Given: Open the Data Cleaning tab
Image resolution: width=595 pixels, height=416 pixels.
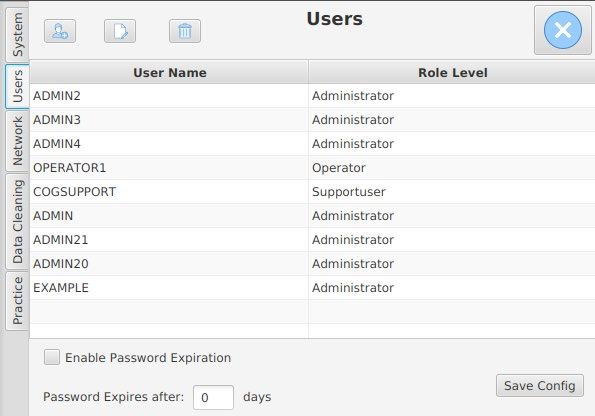Looking at the screenshot, I should (17, 221).
